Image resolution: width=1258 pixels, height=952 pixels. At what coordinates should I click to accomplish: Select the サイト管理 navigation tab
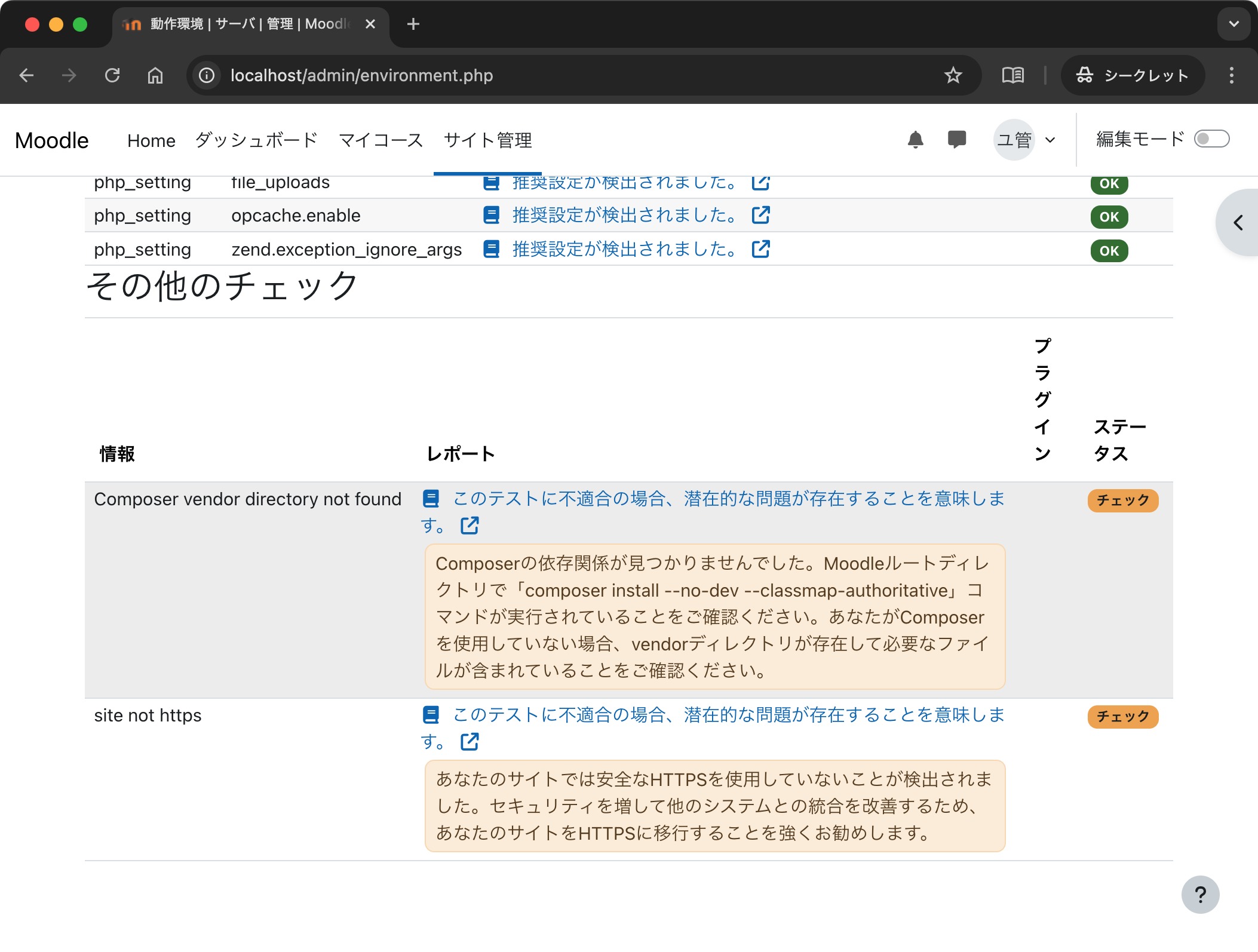pyautogui.click(x=487, y=140)
